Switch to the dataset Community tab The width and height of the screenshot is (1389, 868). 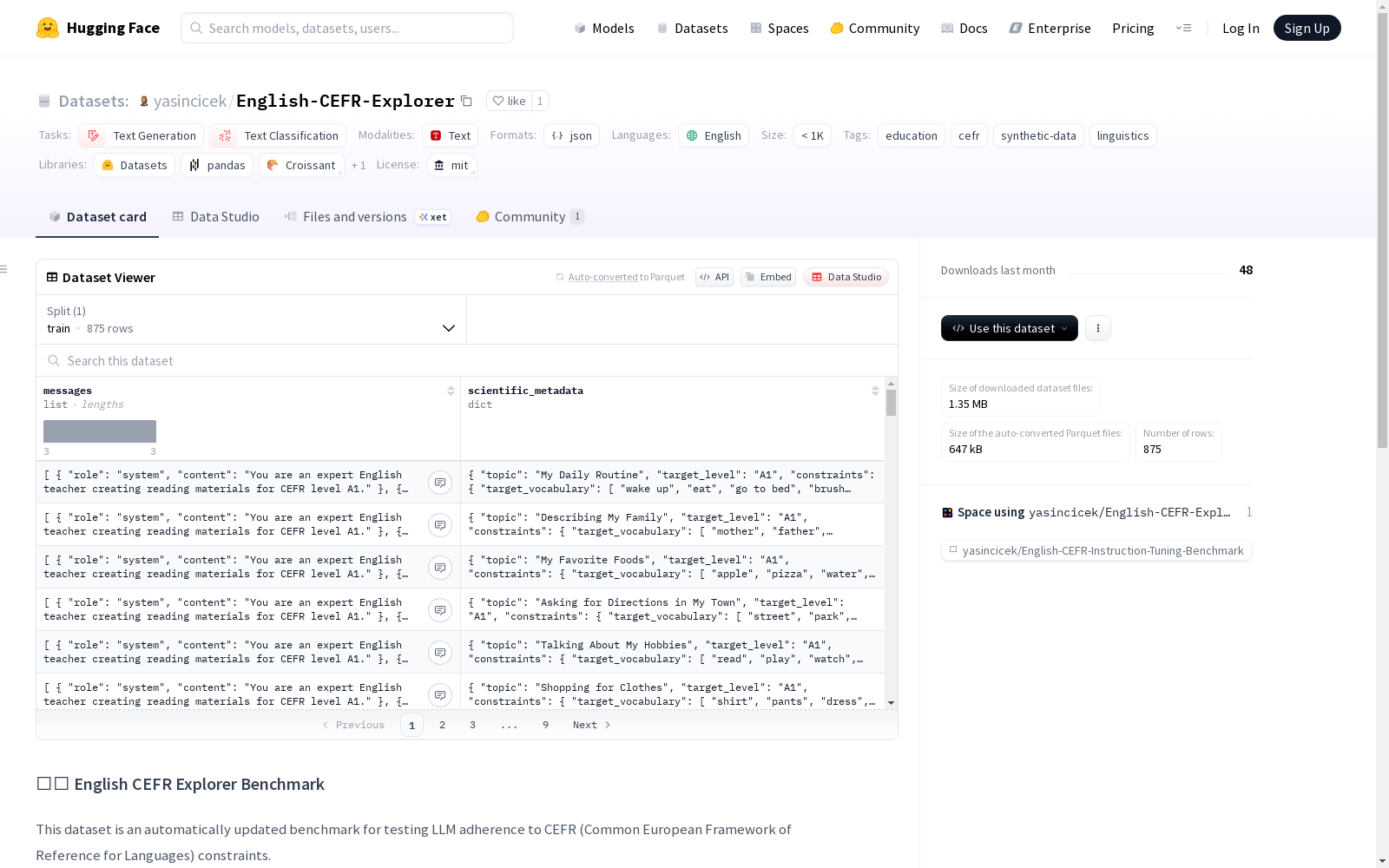[530, 217]
